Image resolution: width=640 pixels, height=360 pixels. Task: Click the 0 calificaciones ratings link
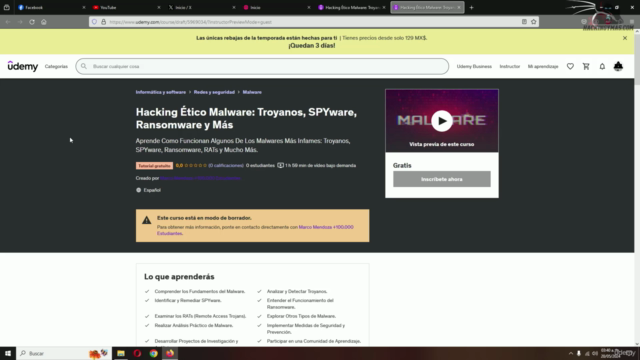click(x=226, y=165)
